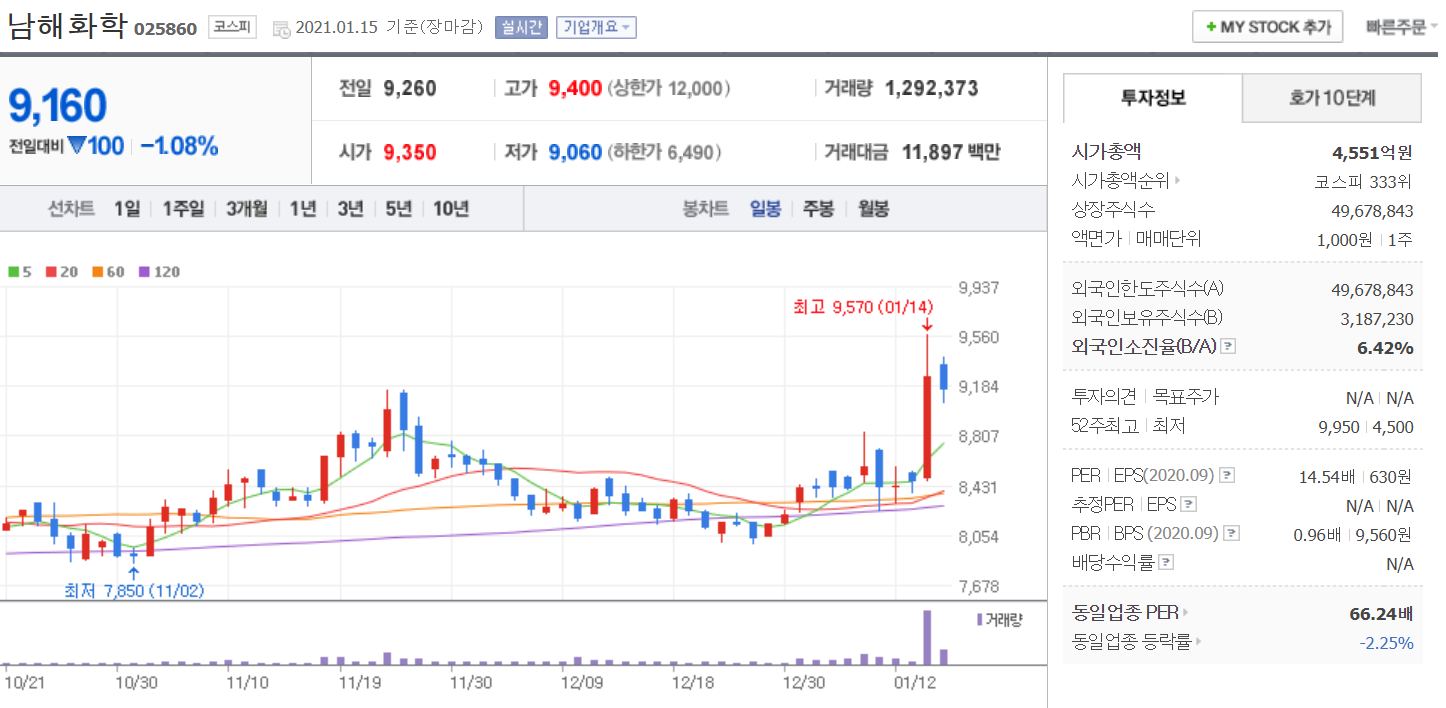Click the arrow beside 동일업종 PER
Viewport: 1446px width, 708px height.
click(x=1186, y=613)
